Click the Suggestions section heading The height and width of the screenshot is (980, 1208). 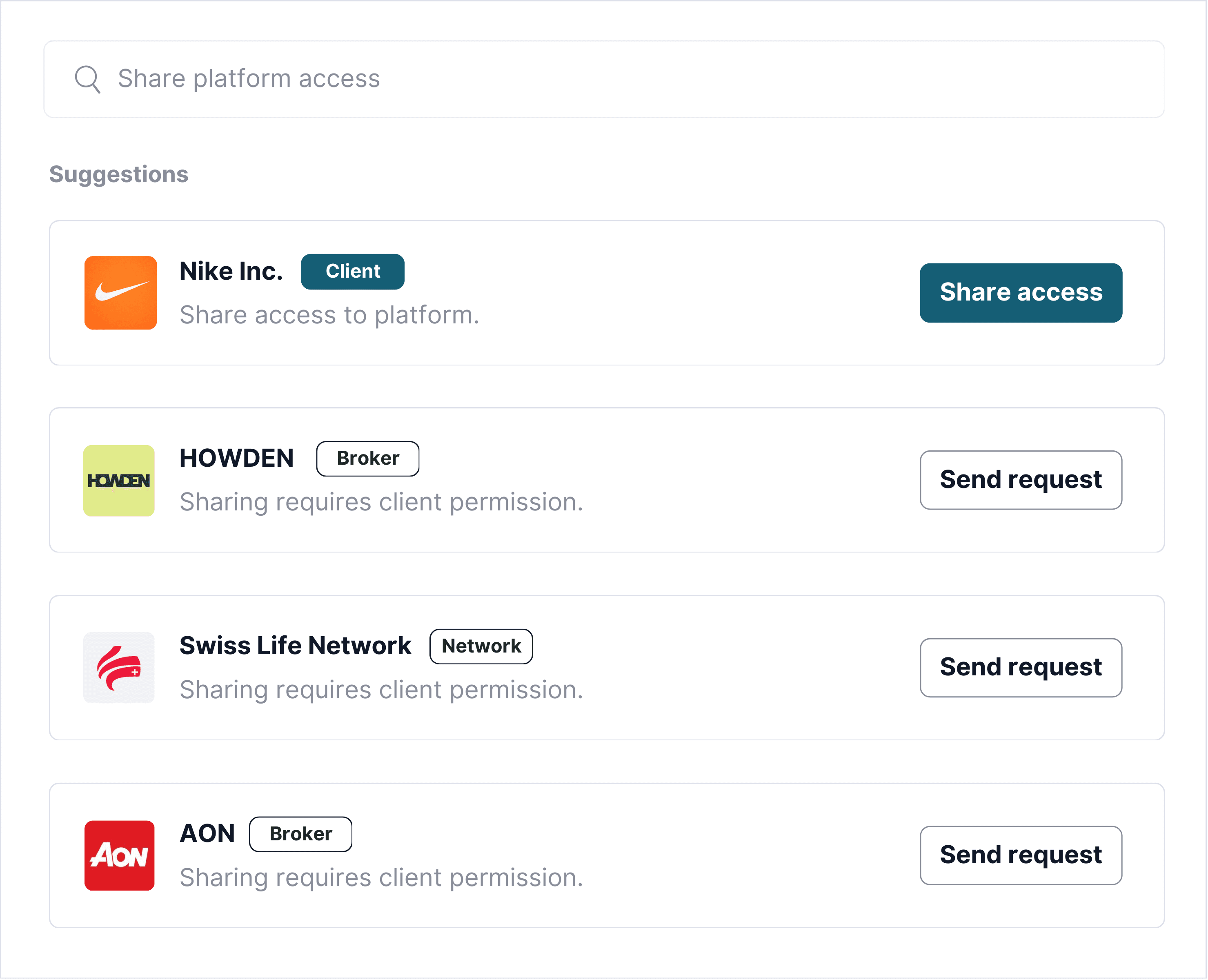[118, 174]
